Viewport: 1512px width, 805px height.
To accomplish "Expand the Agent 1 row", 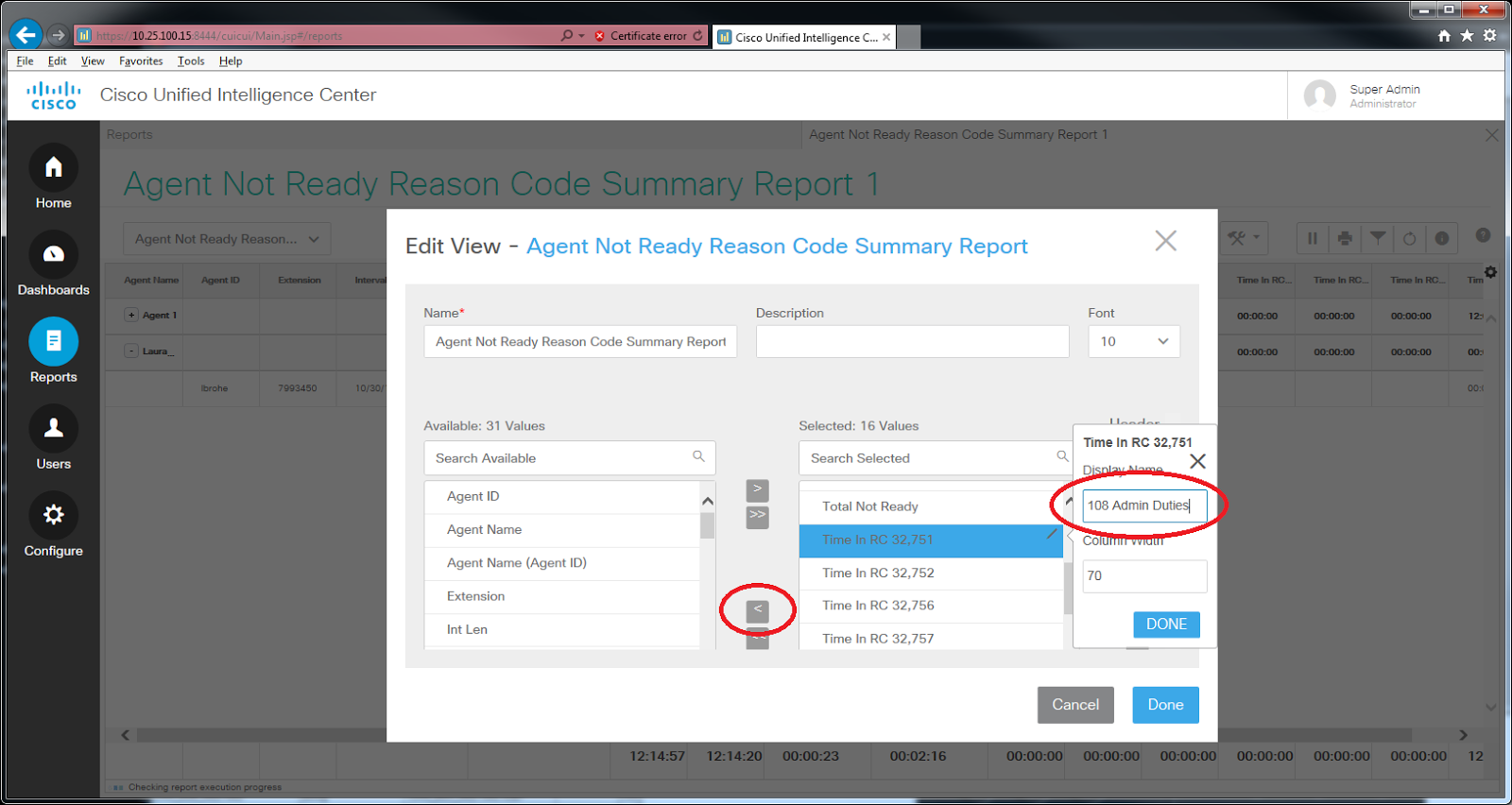I will pyautogui.click(x=131, y=316).
